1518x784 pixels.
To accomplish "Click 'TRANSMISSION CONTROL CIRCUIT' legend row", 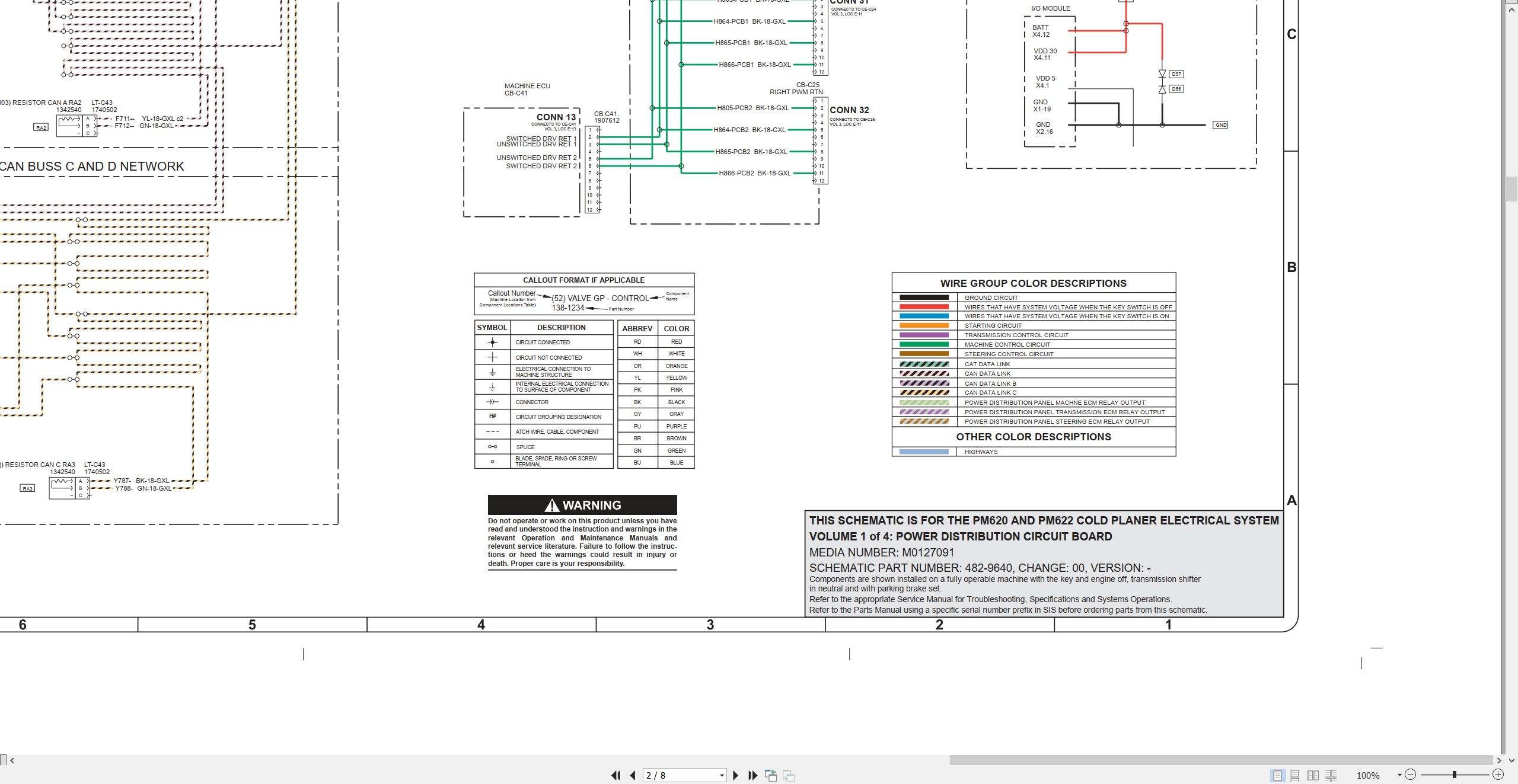I will [1034, 335].
